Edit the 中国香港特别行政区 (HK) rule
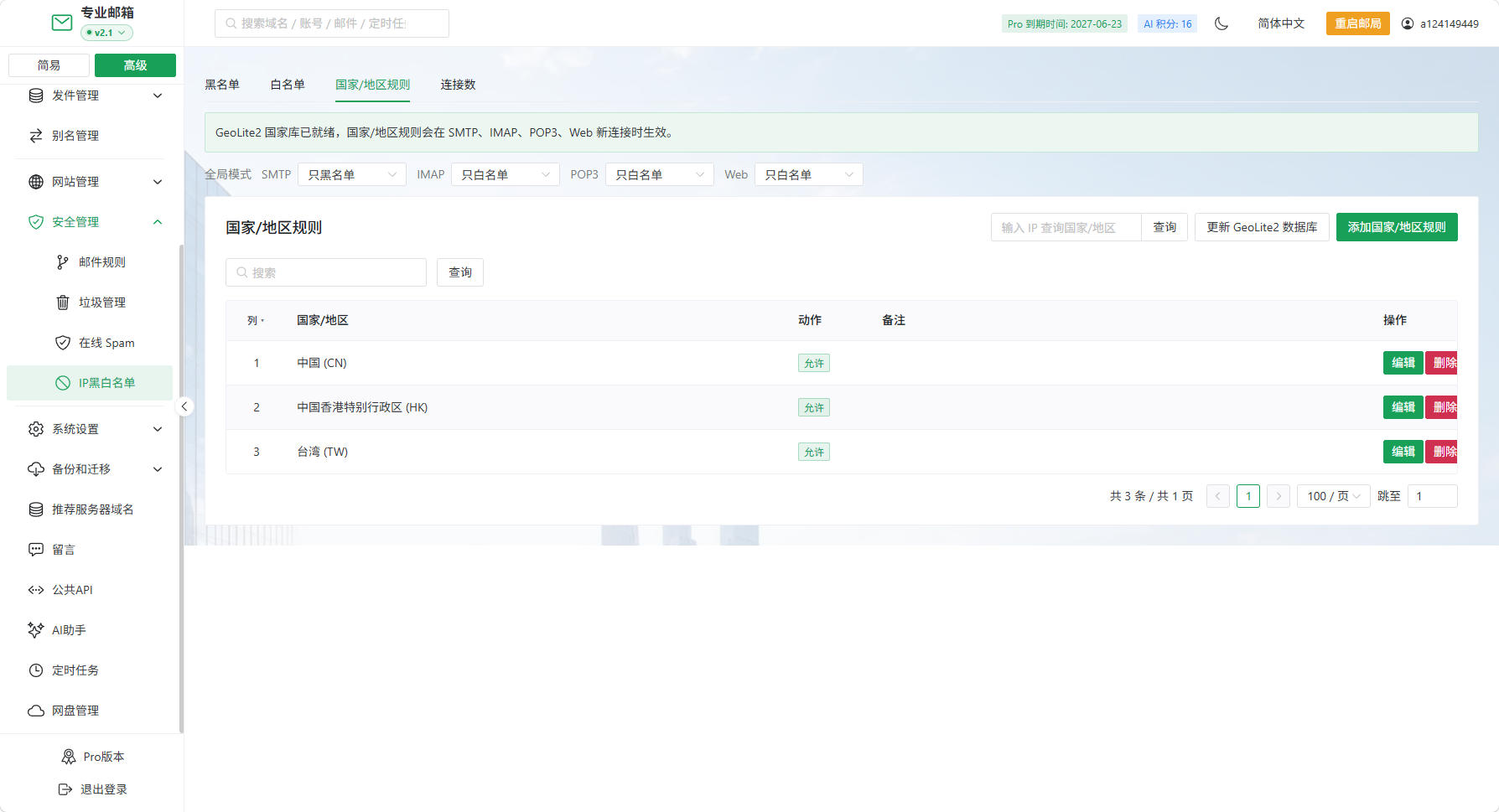The width and height of the screenshot is (1499, 812). pos(1403,407)
